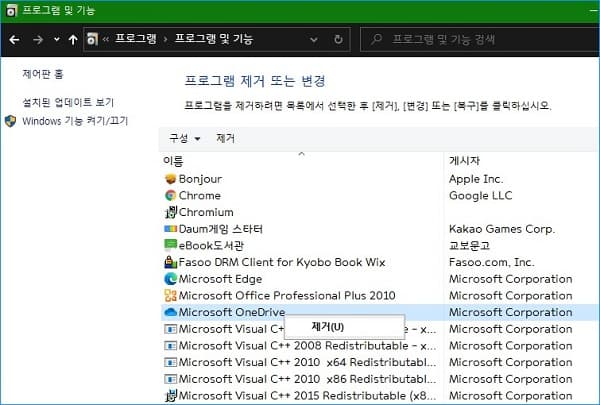This screenshot has width=600, height=405.
Task: Click the 제거 toolbar button
Action: [x=225, y=138]
